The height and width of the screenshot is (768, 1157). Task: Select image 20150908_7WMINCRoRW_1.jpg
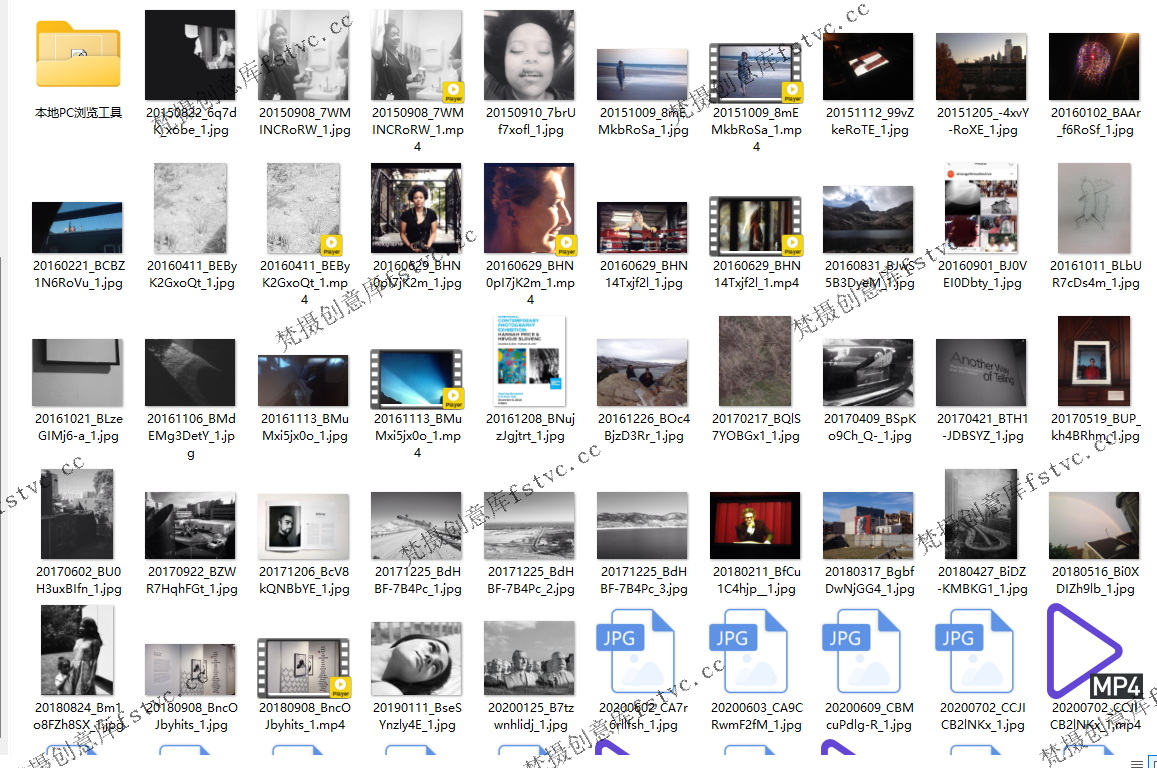click(x=303, y=55)
